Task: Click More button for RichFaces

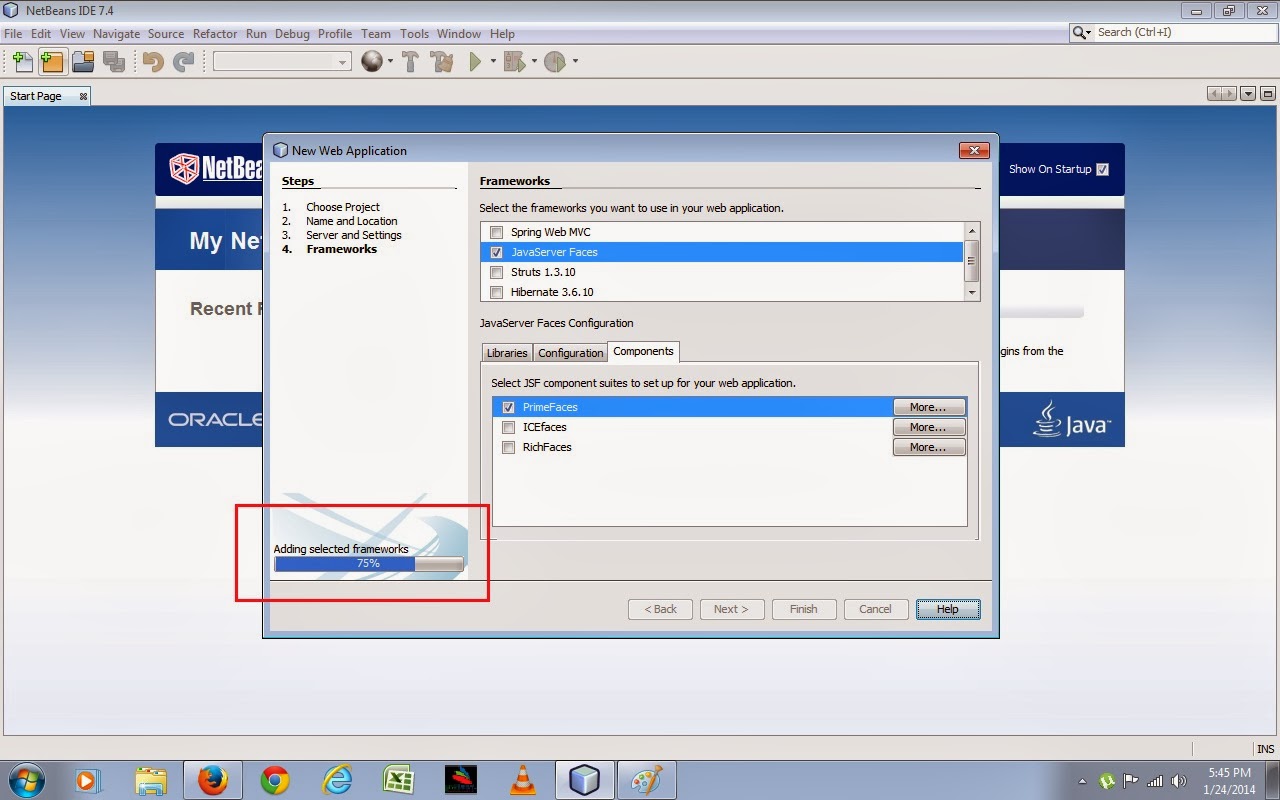Action: click(x=929, y=447)
